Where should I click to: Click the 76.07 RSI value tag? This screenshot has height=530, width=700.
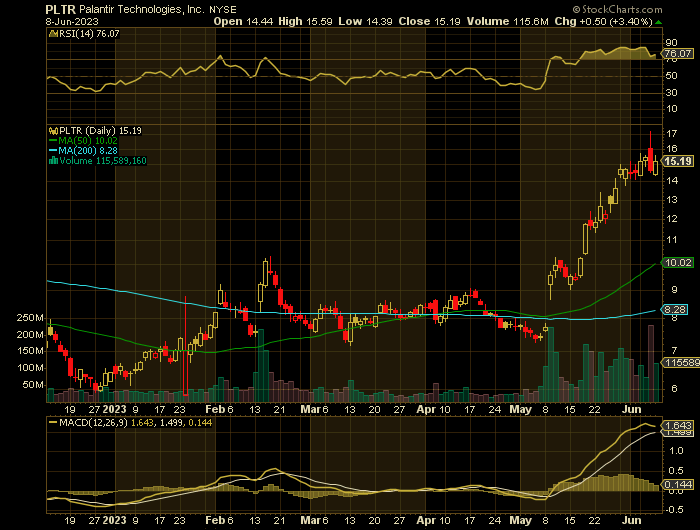point(678,53)
